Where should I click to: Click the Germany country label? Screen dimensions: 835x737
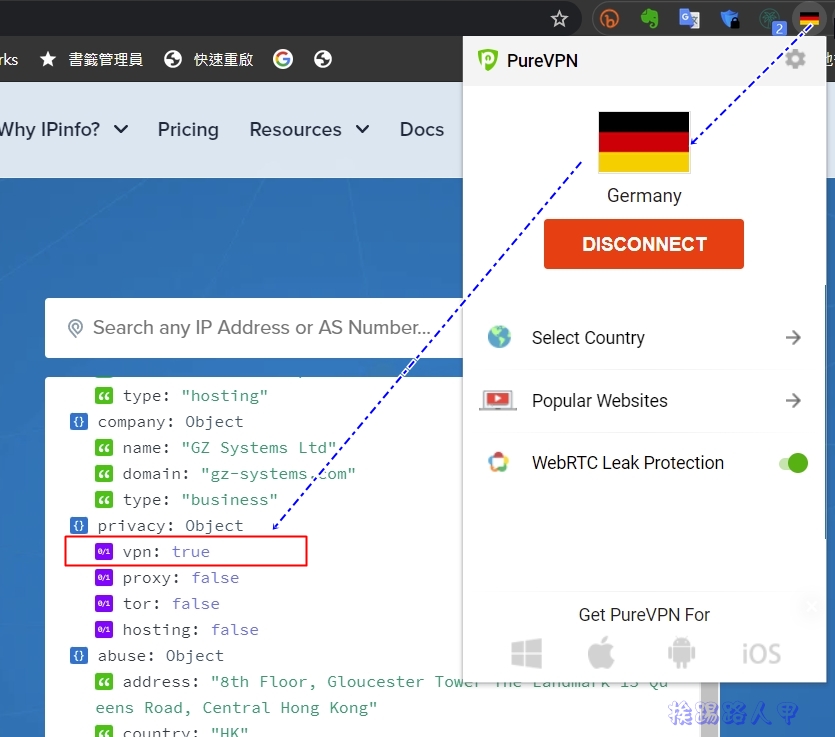(x=644, y=196)
